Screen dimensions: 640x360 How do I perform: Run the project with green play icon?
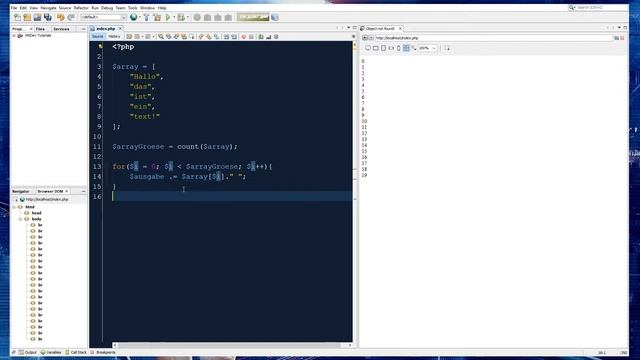click(168, 17)
